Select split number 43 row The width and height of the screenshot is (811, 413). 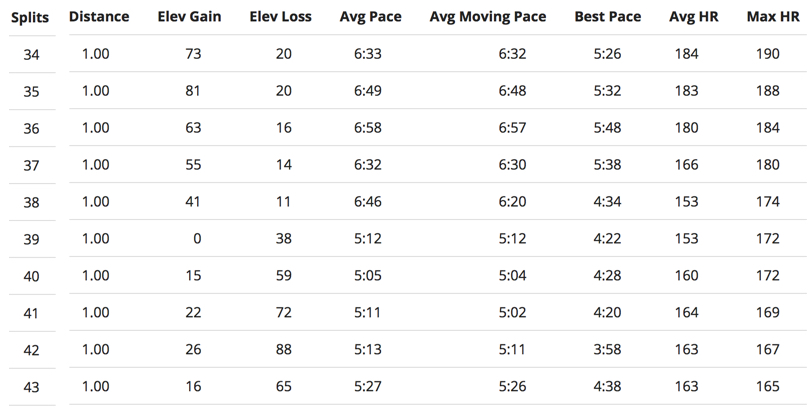(x=31, y=387)
